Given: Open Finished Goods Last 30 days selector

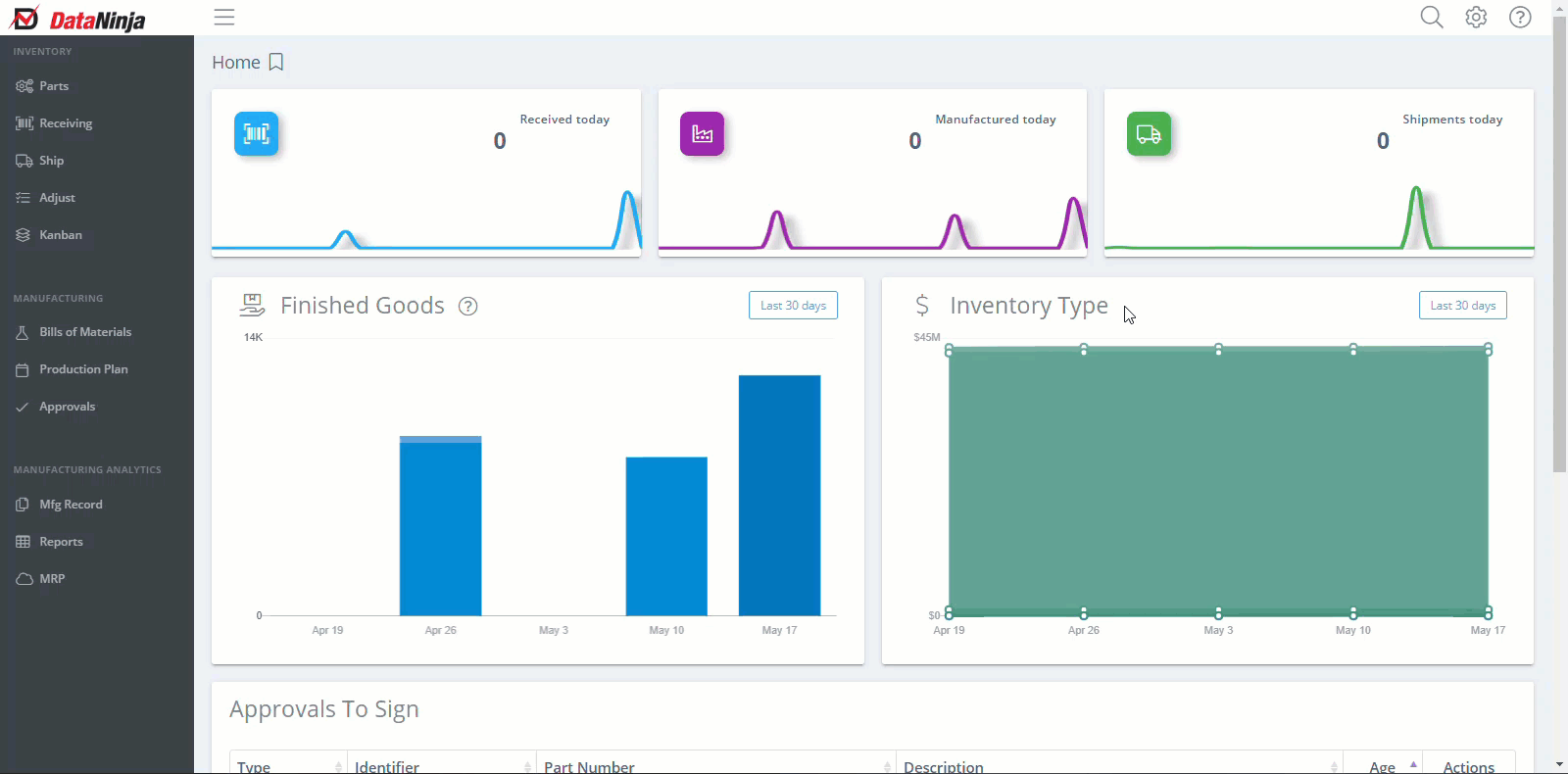Looking at the screenshot, I should (x=793, y=306).
